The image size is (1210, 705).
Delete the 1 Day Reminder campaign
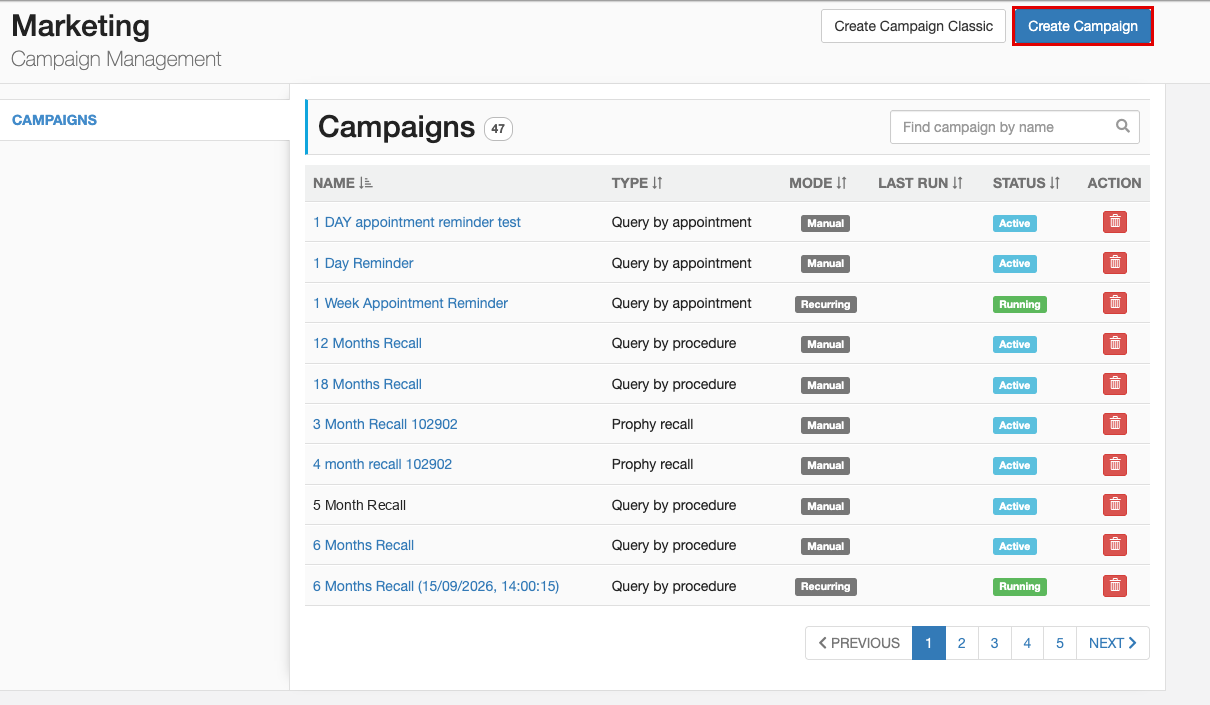click(1115, 263)
